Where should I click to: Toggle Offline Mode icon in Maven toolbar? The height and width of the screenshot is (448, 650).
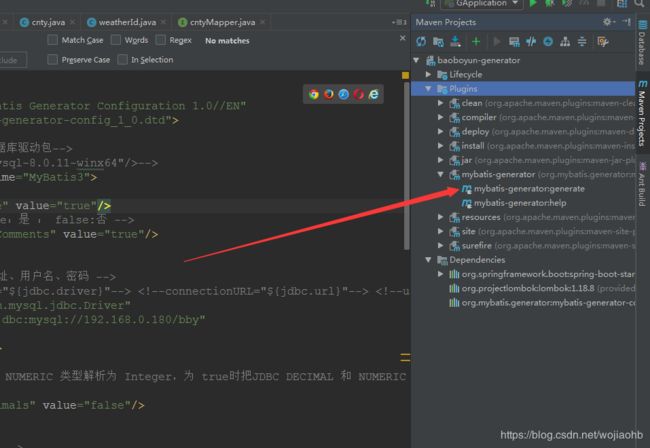pyautogui.click(x=531, y=41)
